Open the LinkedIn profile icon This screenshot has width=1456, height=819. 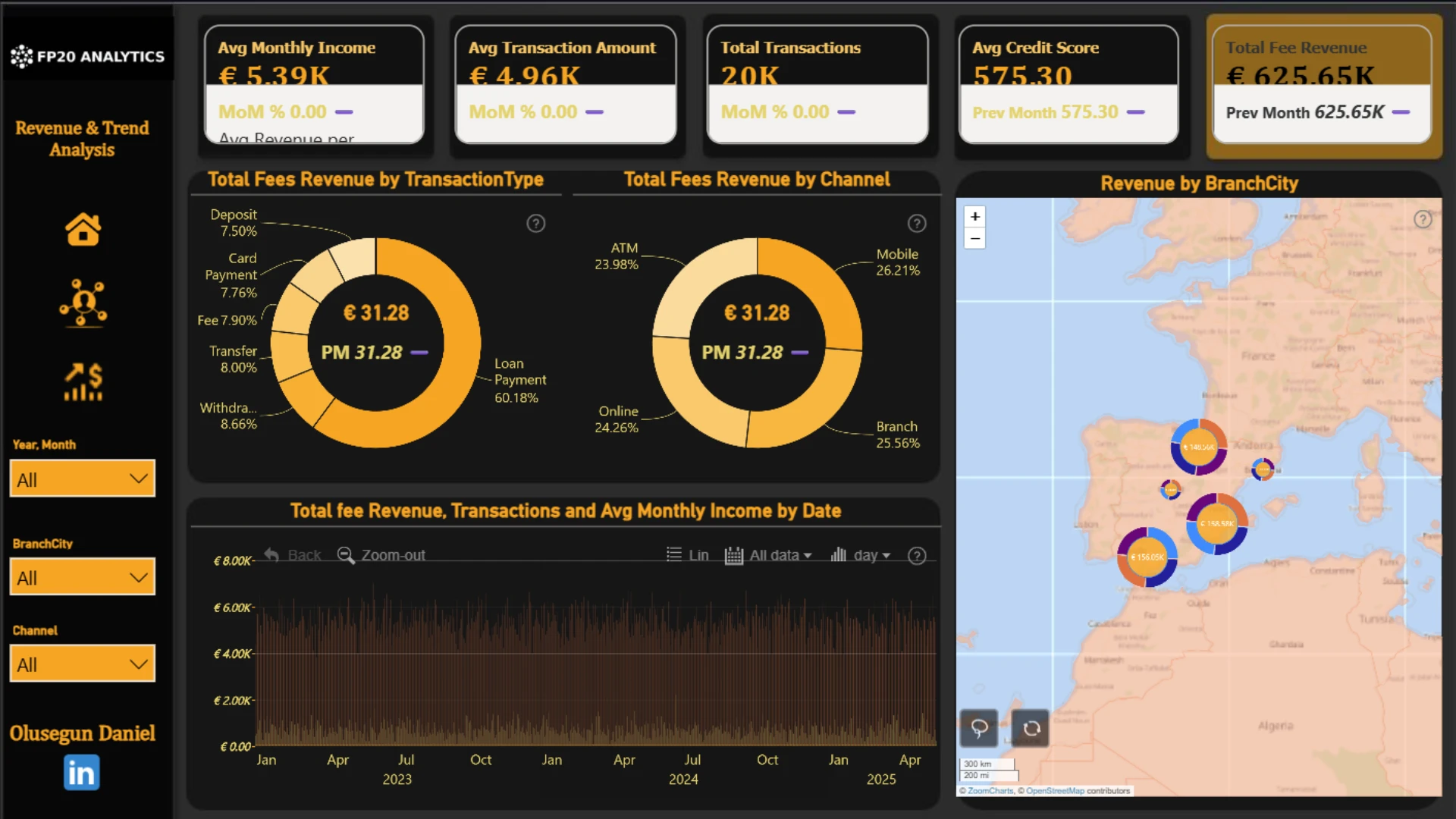tap(82, 773)
